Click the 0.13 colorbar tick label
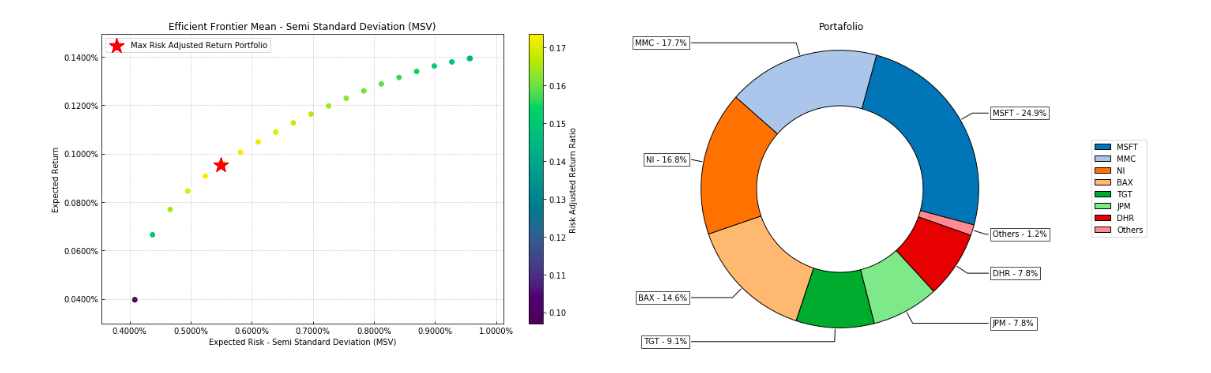Viewport: 1211px width, 373px height. [x=558, y=200]
